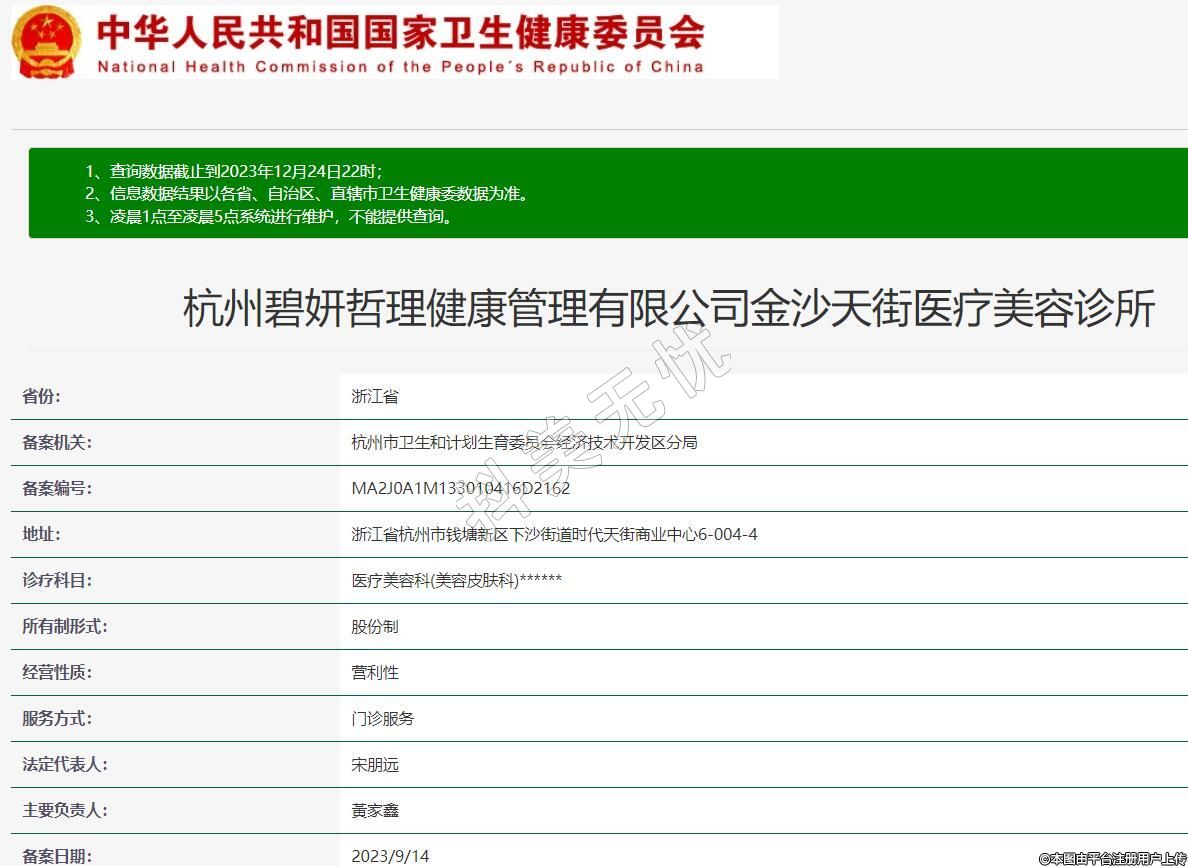
Task: Click the third notice about early-morning system maintenance
Action: click(270, 217)
